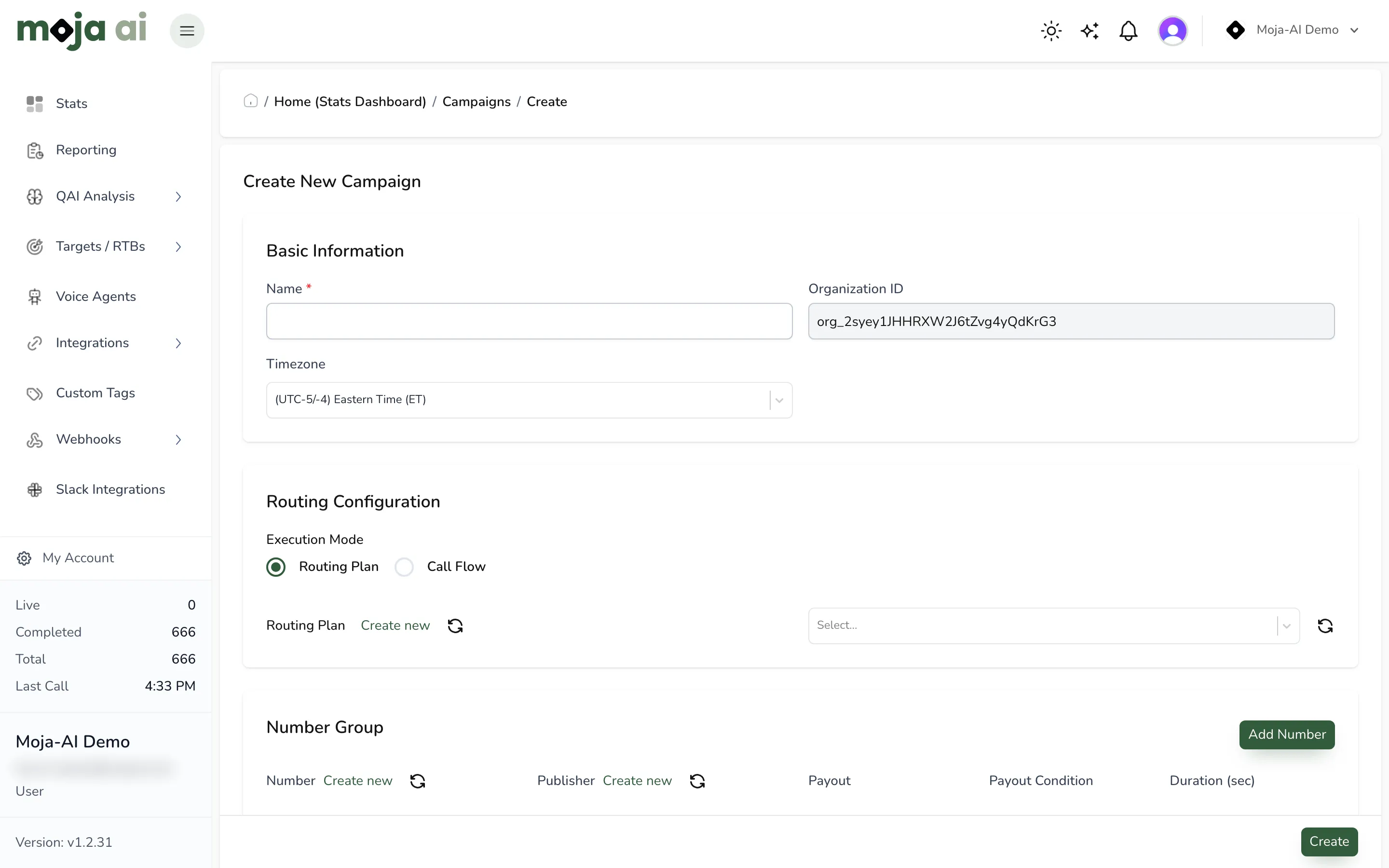Go to Campaigns breadcrumb
Screen dimensions: 1389x868
pyautogui.click(x=477, y=102)
